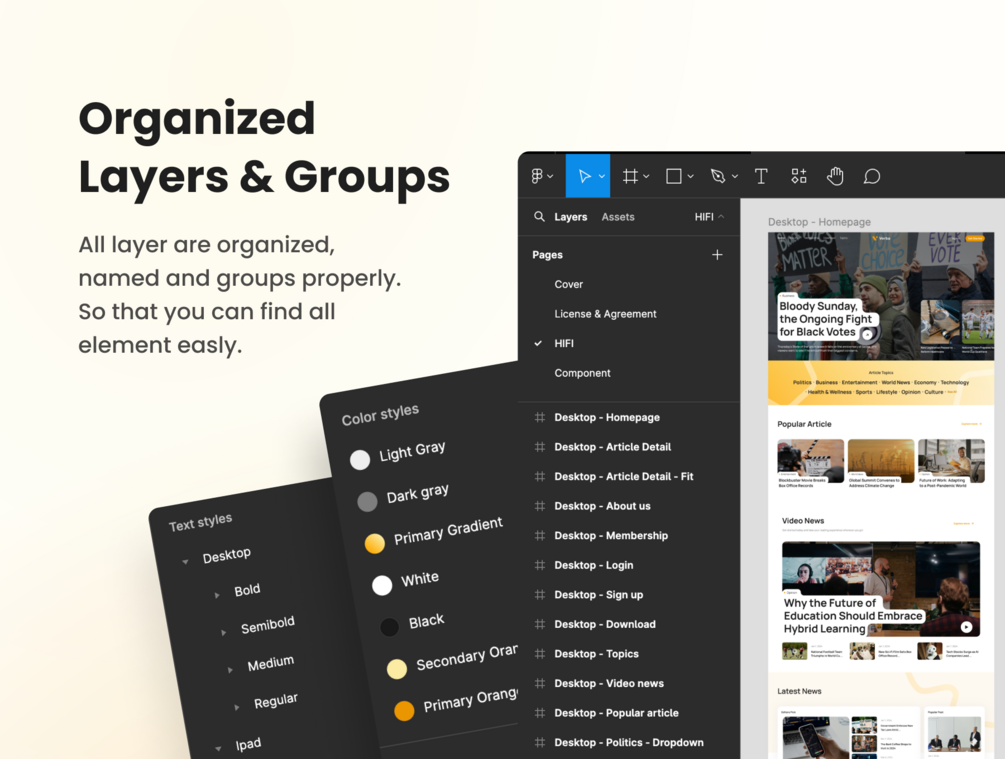Image resolution: width=1005 pixels, height=759 pixels.
Task: Click the Desktop - Homepage canvas frame label
Action: tap(819, 222)
